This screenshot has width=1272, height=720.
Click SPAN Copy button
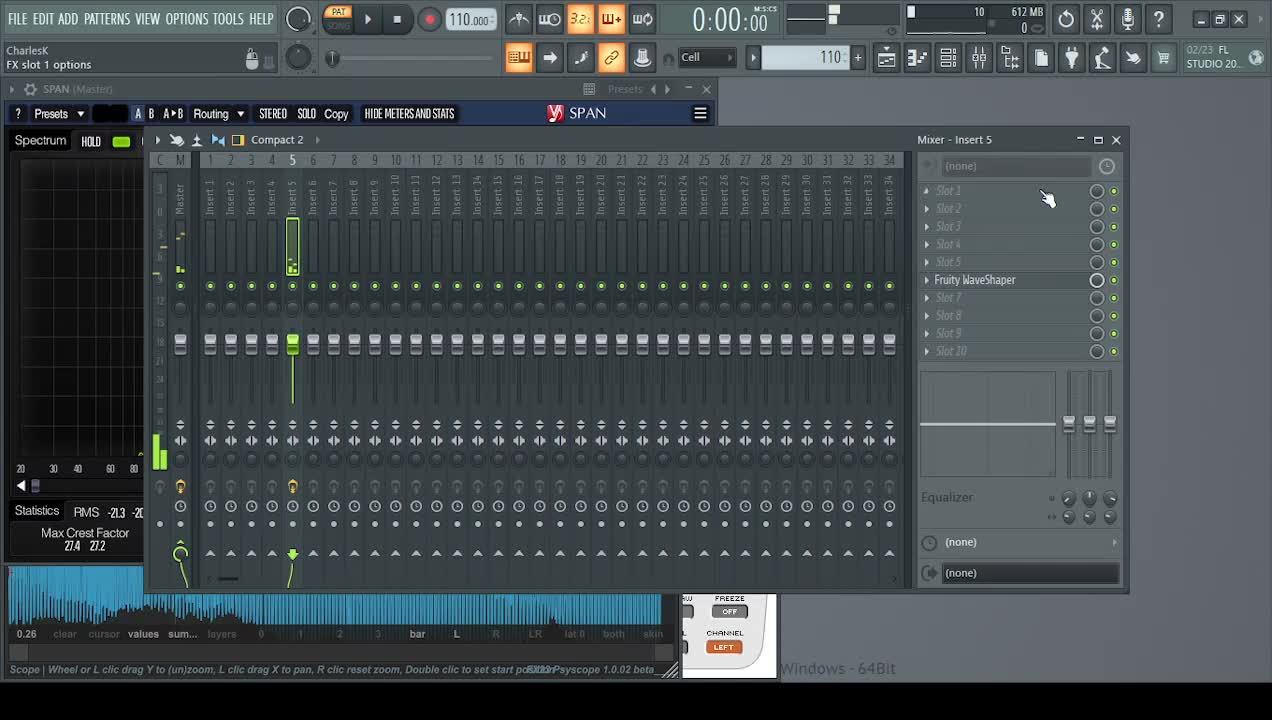(x=336, y=114)
